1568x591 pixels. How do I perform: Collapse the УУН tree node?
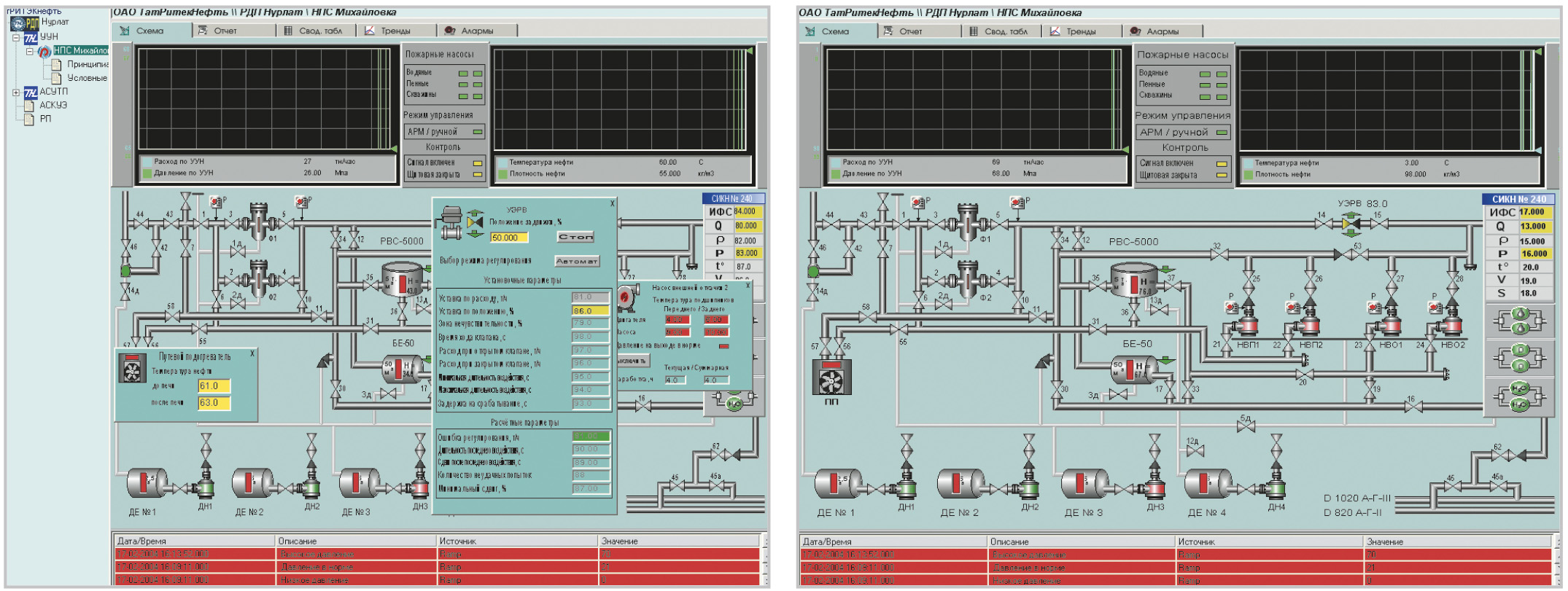17,37
